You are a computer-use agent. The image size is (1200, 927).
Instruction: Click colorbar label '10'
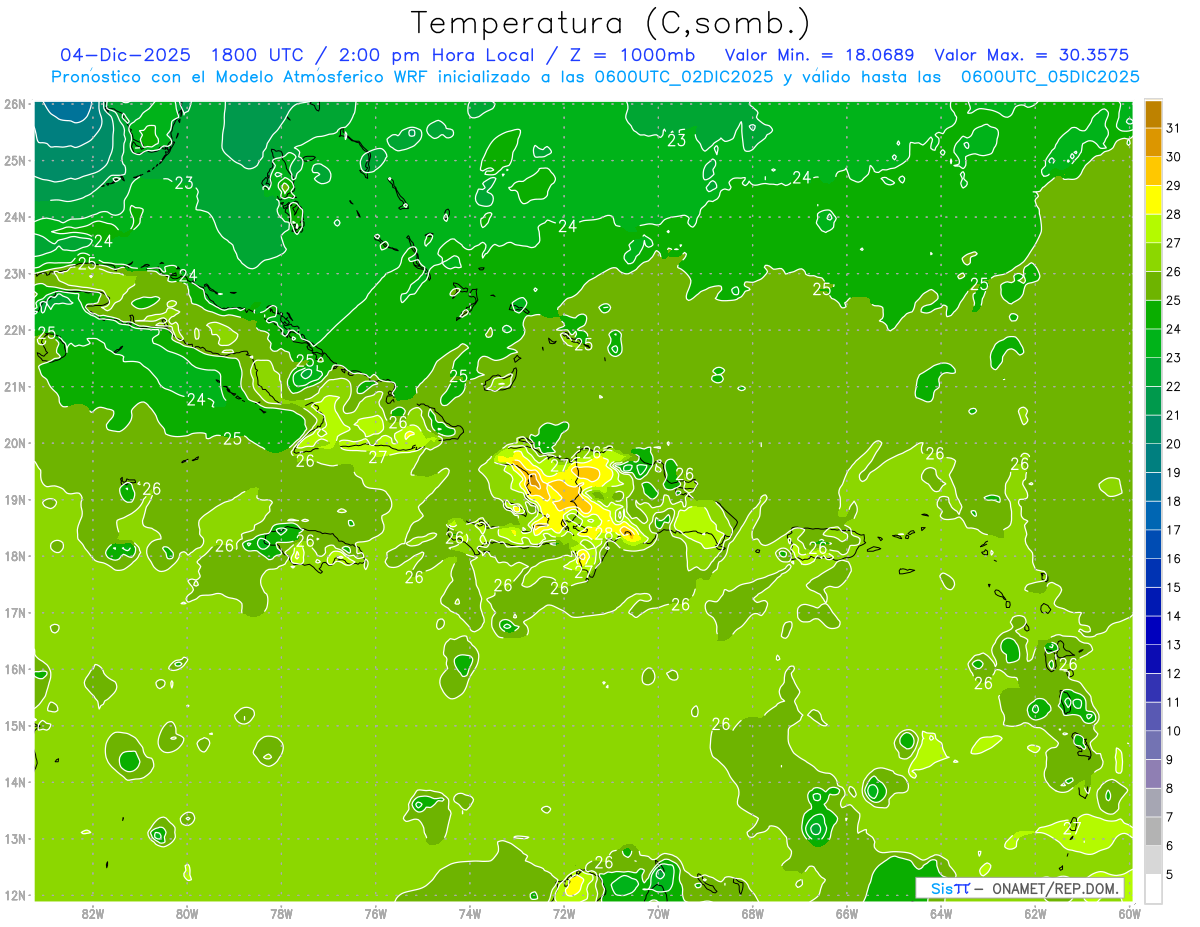click(x=1174, y=731)
